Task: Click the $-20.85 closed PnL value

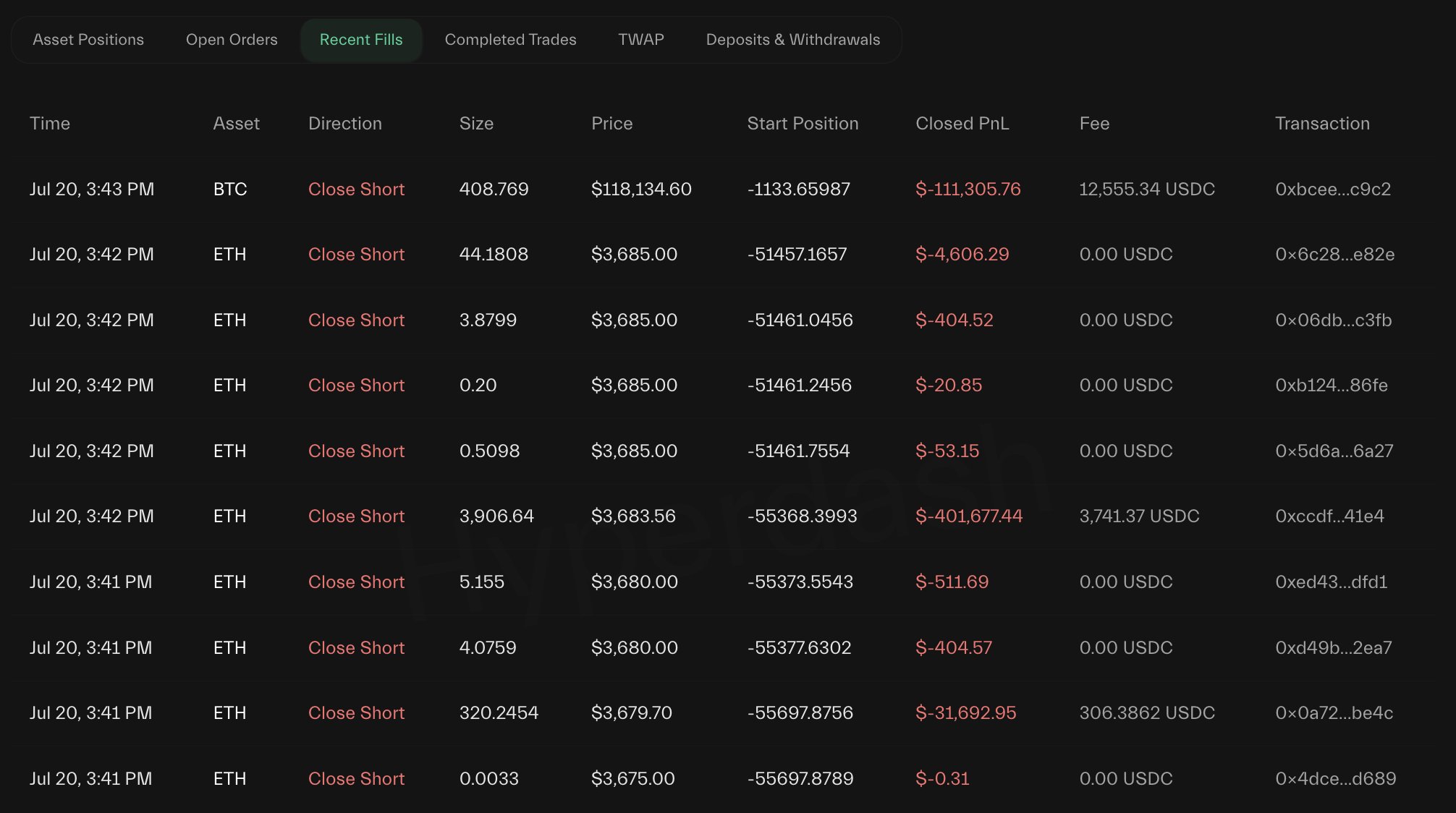Action: (x=949, y=386)
